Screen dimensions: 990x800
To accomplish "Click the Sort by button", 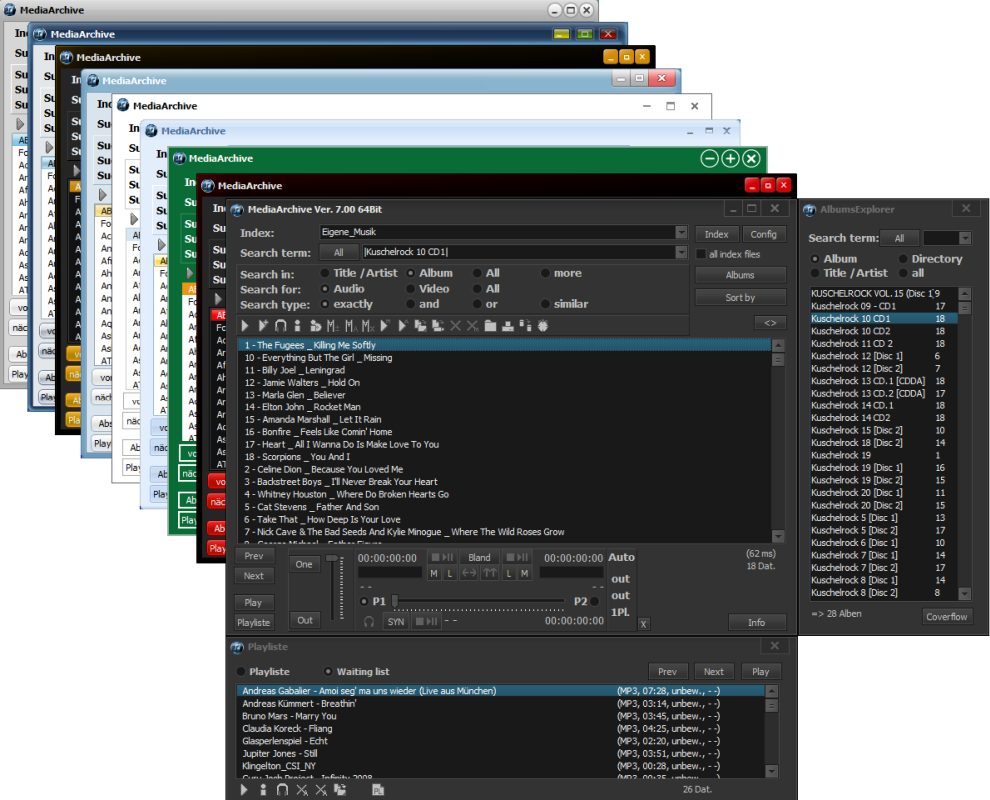I will [741, 297].
